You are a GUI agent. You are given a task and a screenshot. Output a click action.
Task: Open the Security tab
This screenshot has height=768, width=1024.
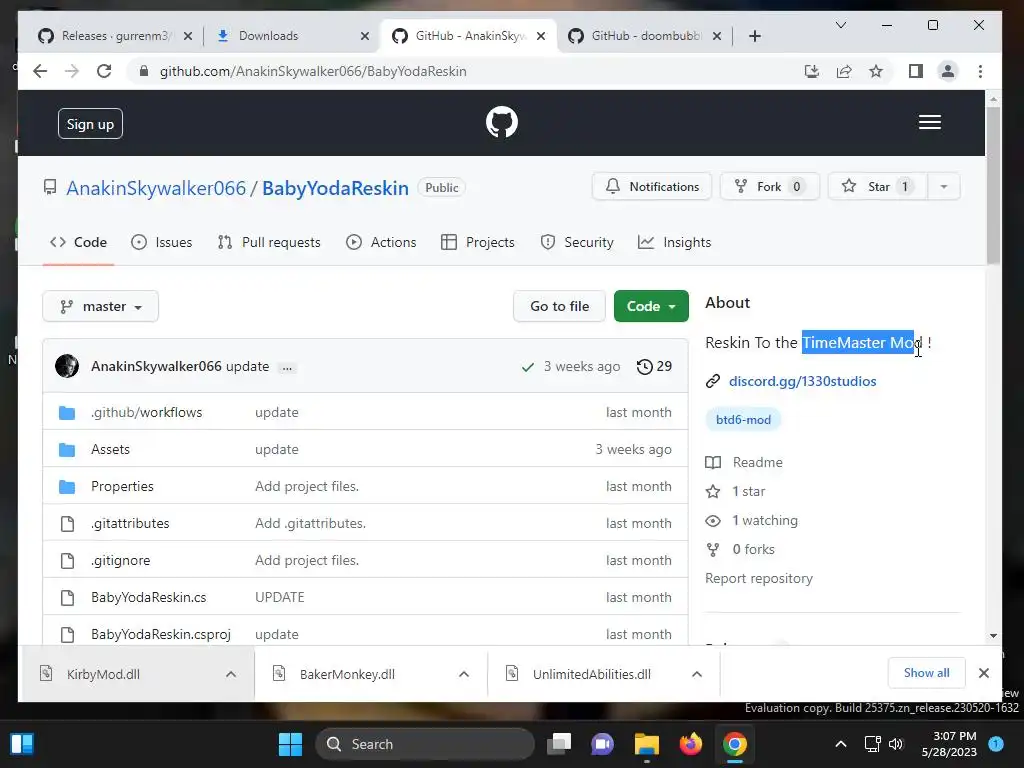[577, 242]
